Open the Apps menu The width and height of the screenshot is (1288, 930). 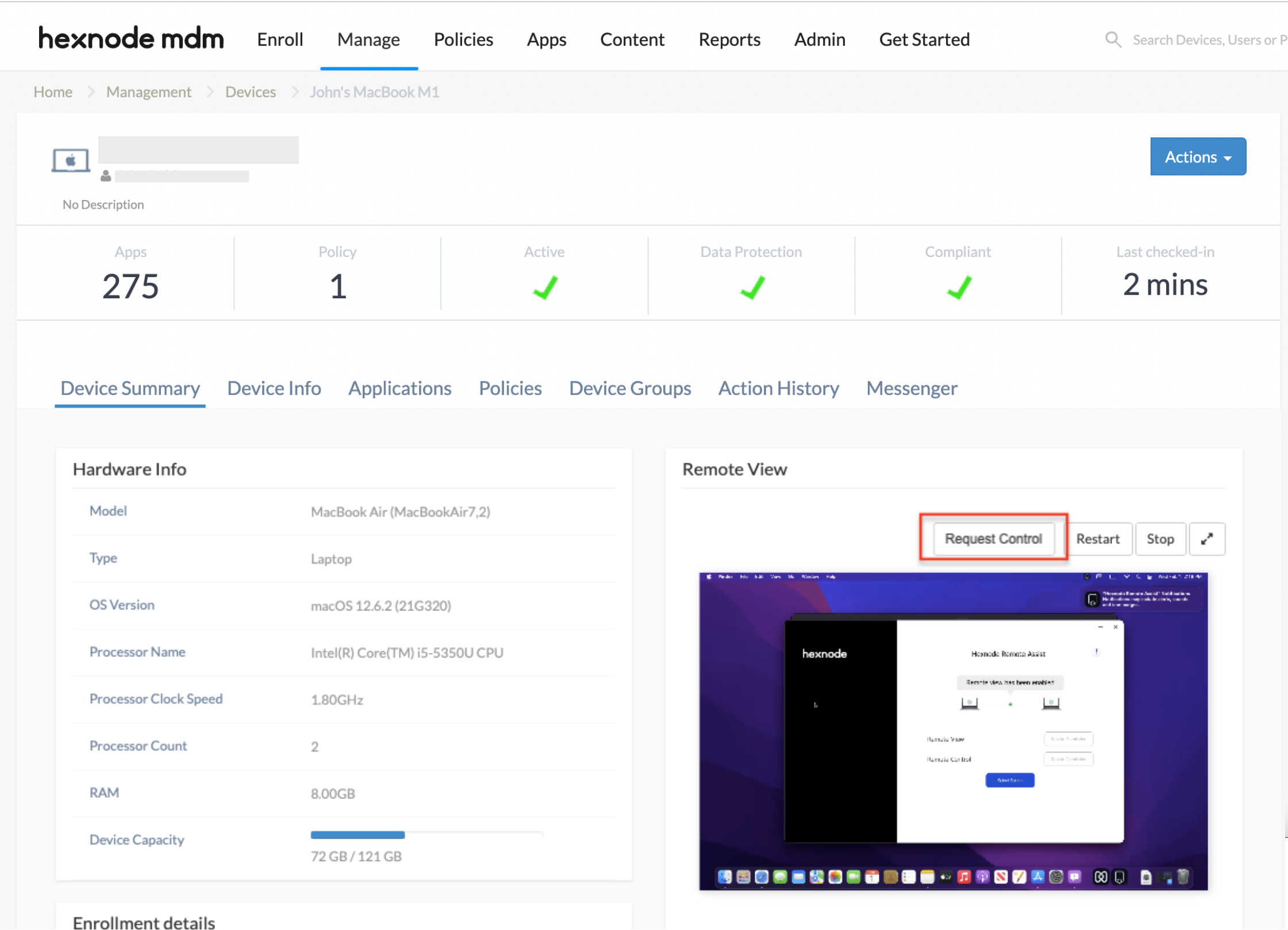[x=547, y=39]
